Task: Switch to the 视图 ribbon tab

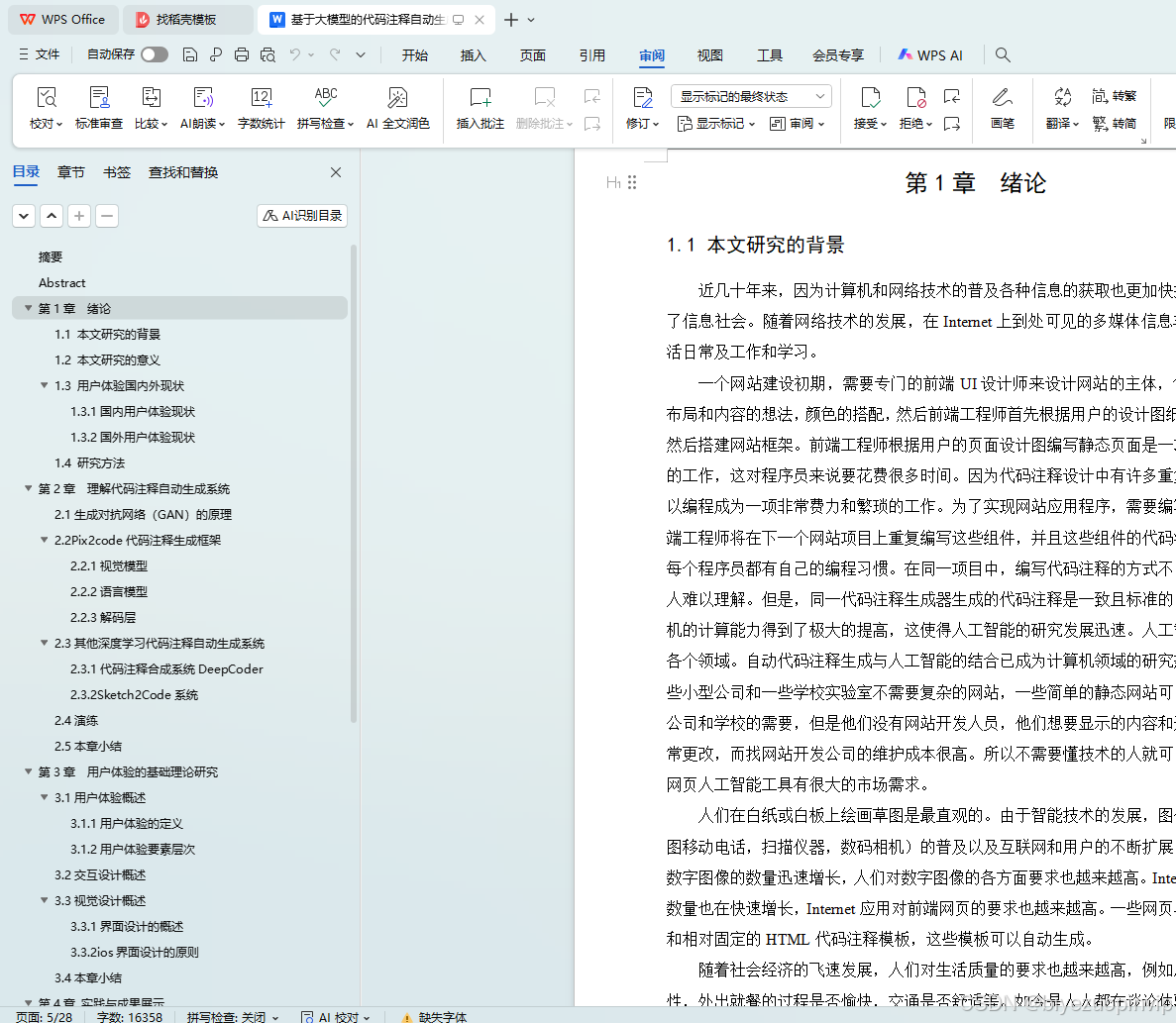Action: (x=709, y=55)
